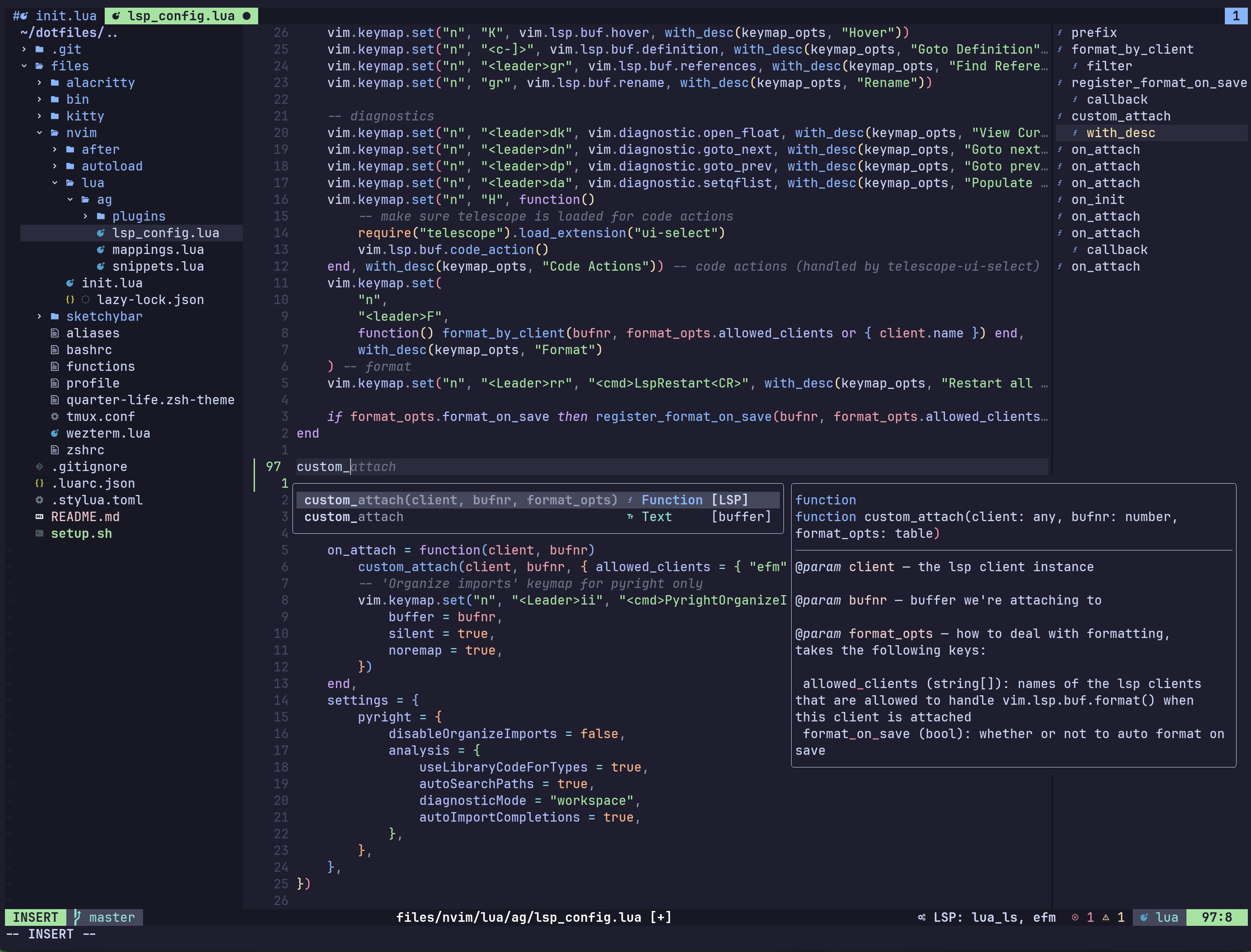Click the ~/dotfiles/.. root path header
This screenshot has height=952, width=1251.
(69, 33)
